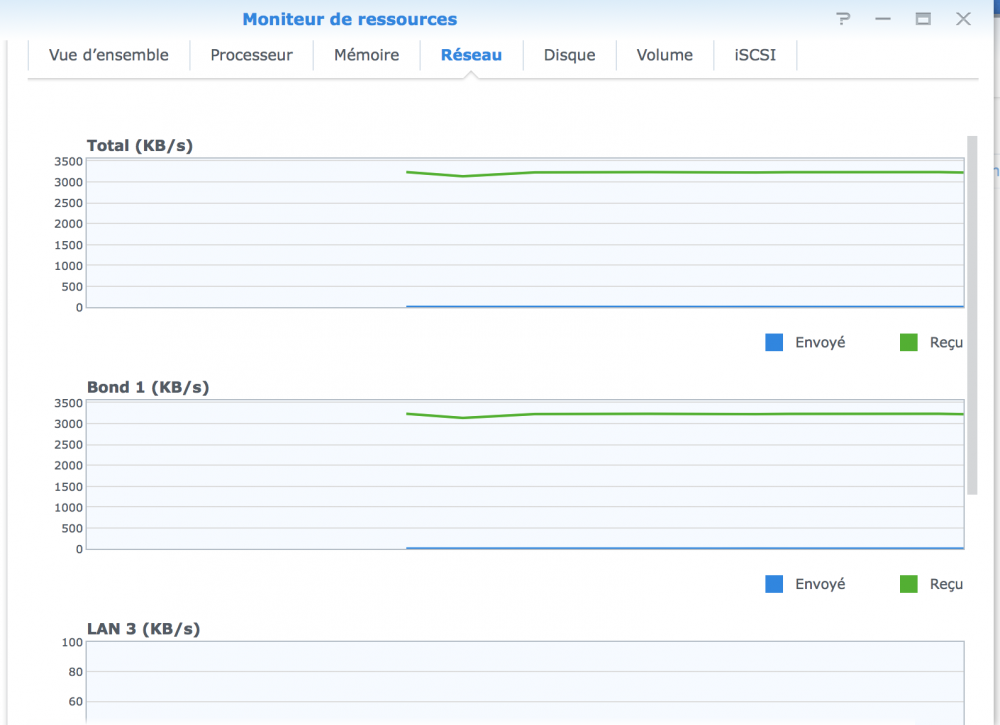Toggle blue Envoyé swatch under Bond 1 chart
Viewport: 1000px width, 725px height.
(x=774, y=584)
